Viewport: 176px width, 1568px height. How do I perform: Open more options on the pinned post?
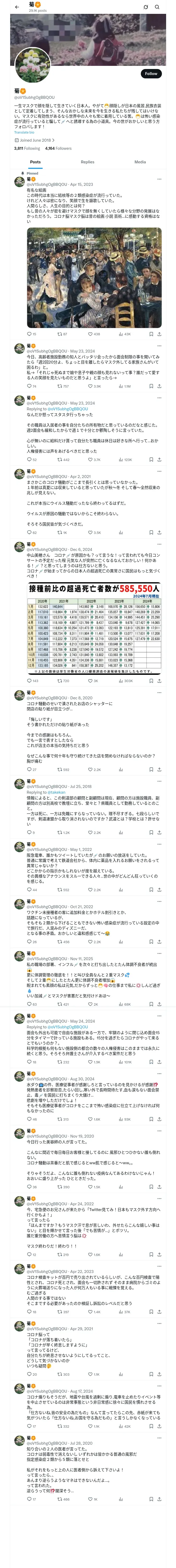click(159, 179)
